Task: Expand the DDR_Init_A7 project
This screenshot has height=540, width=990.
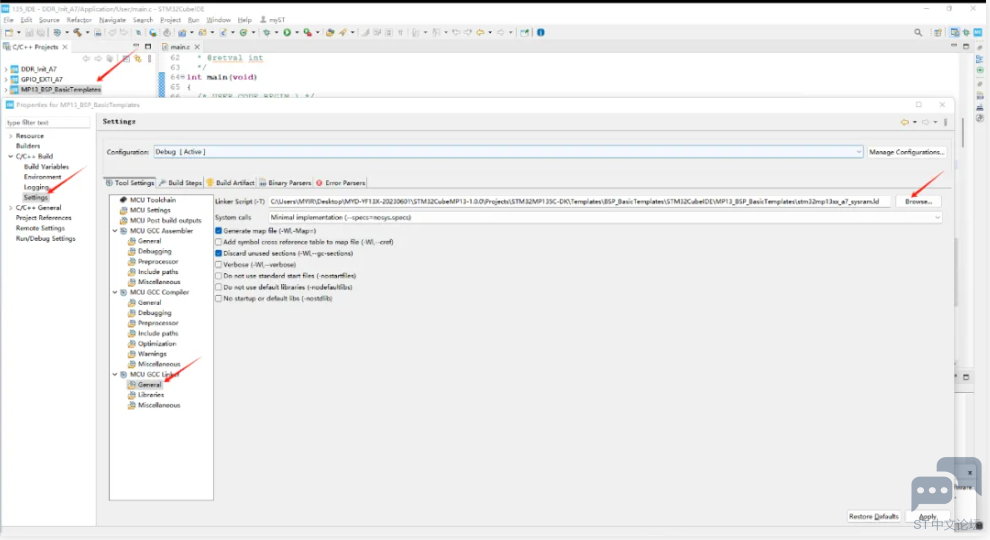Action: click(x=6, y=69)
